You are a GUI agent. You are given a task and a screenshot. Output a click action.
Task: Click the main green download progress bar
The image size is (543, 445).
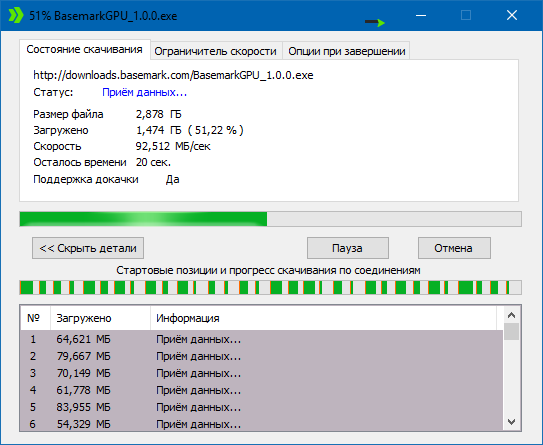pyautogui.click(x=270, y=219)
